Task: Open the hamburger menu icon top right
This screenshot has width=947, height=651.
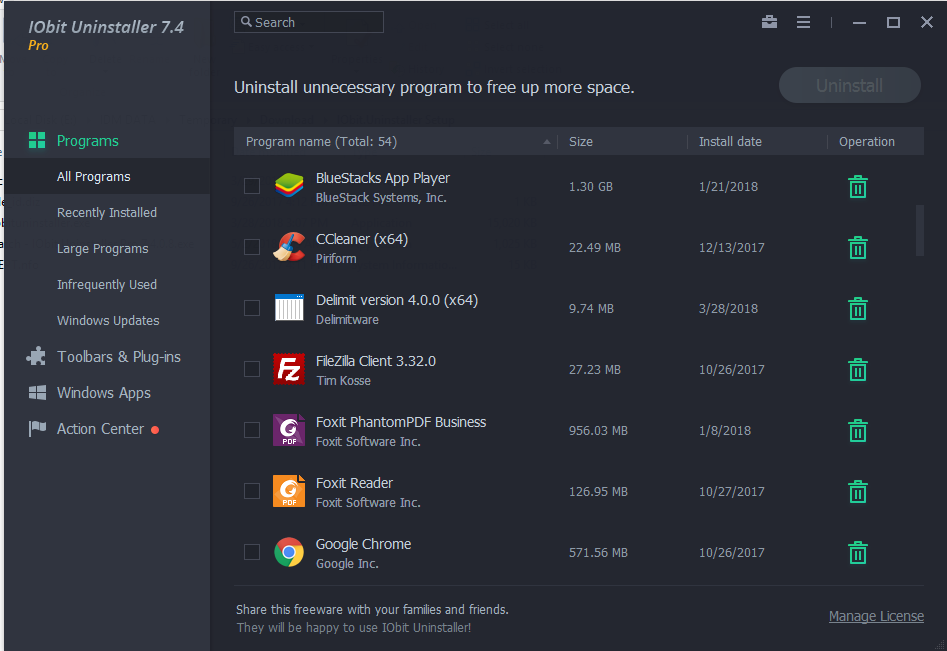Action: click(x=803, y=21)
